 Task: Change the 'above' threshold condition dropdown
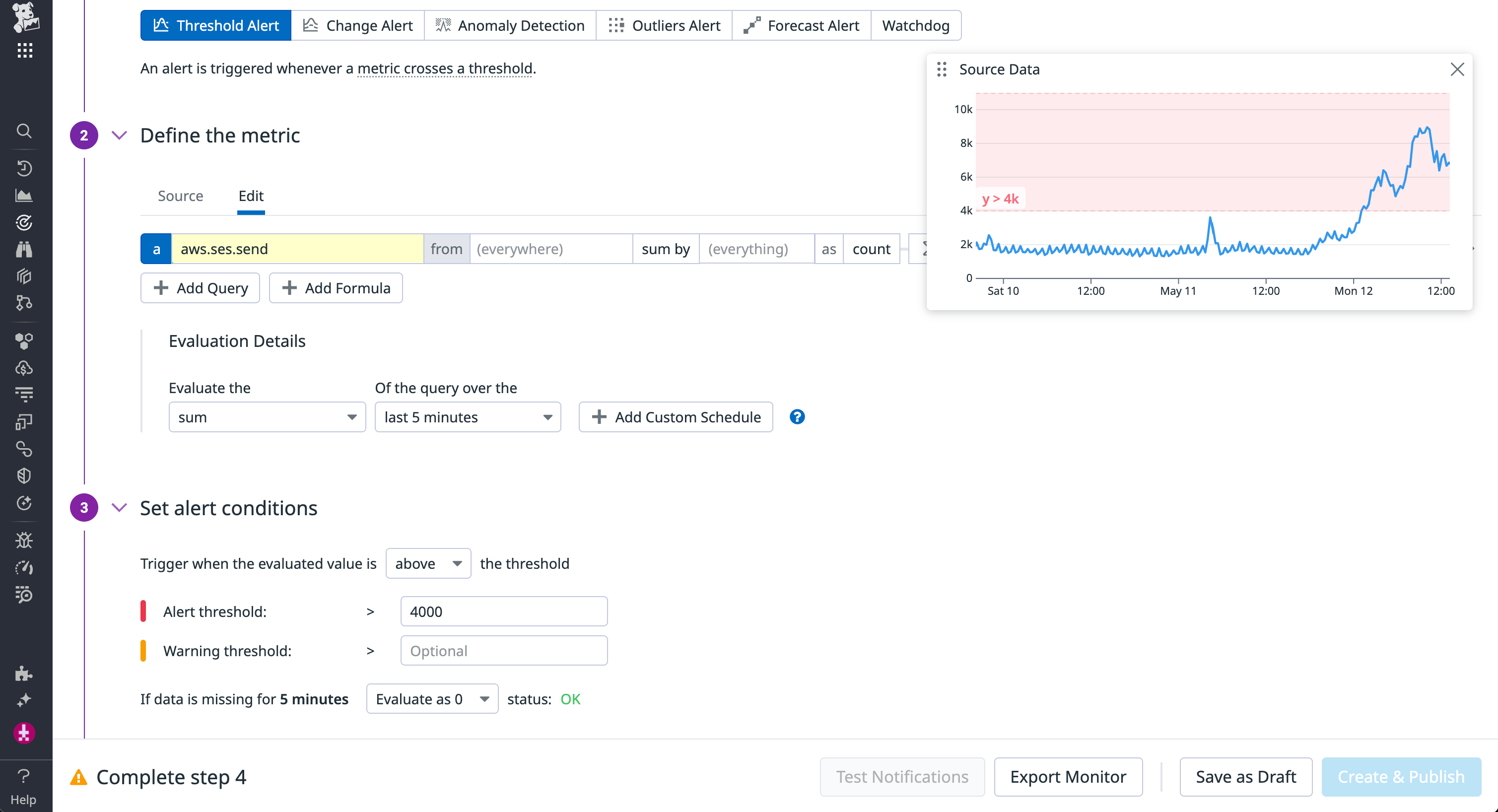(x=428, y=563)
